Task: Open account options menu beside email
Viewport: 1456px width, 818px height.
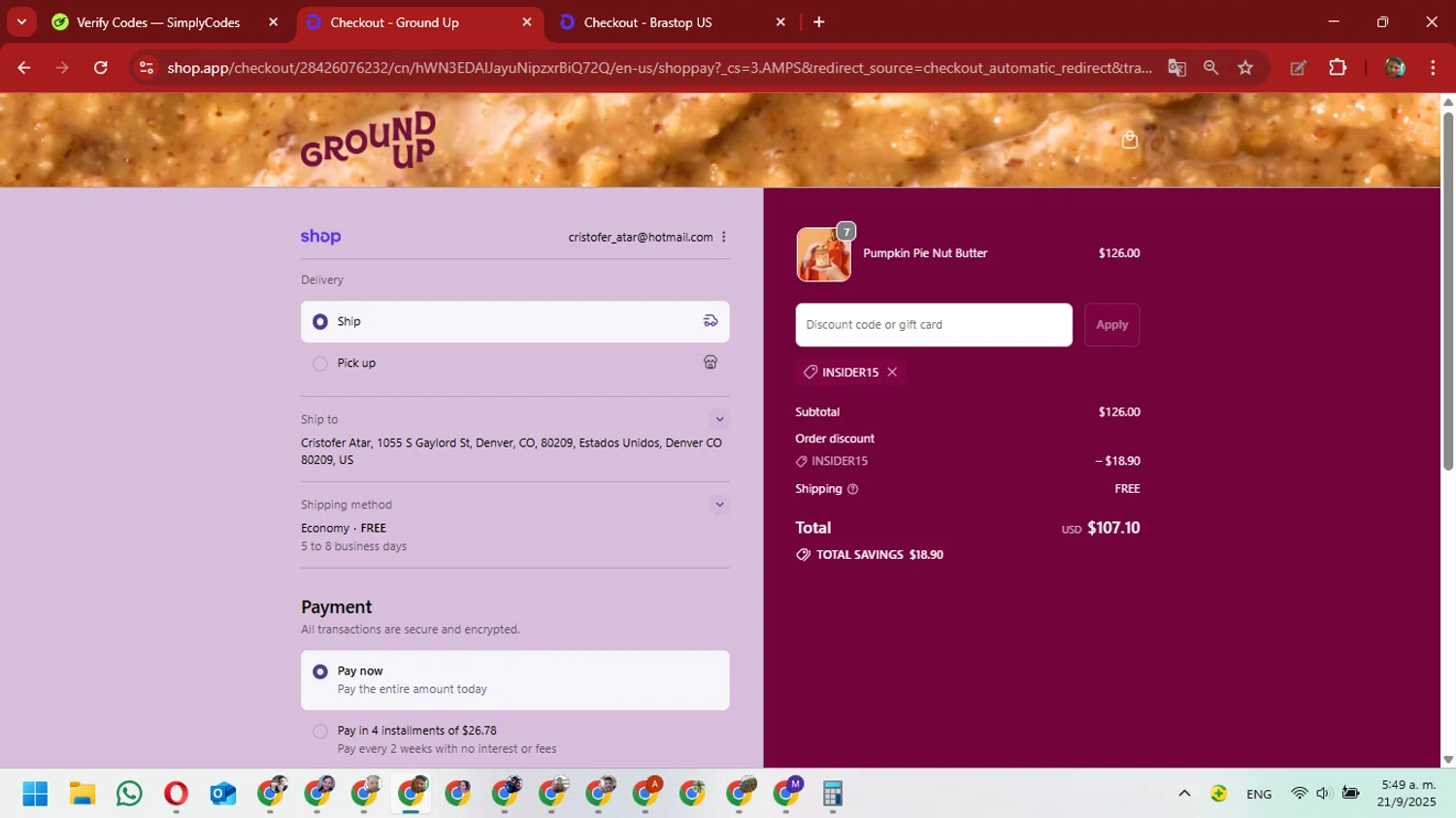Action: [x=724, y=237]
